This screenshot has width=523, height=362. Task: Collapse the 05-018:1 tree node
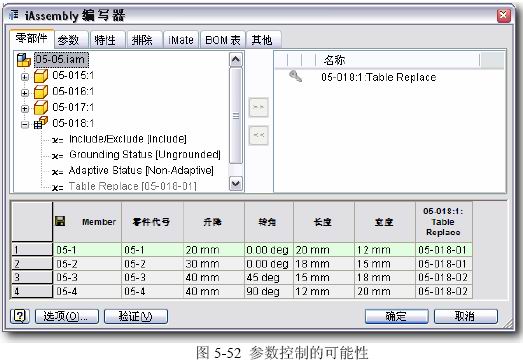click(25, 125)
